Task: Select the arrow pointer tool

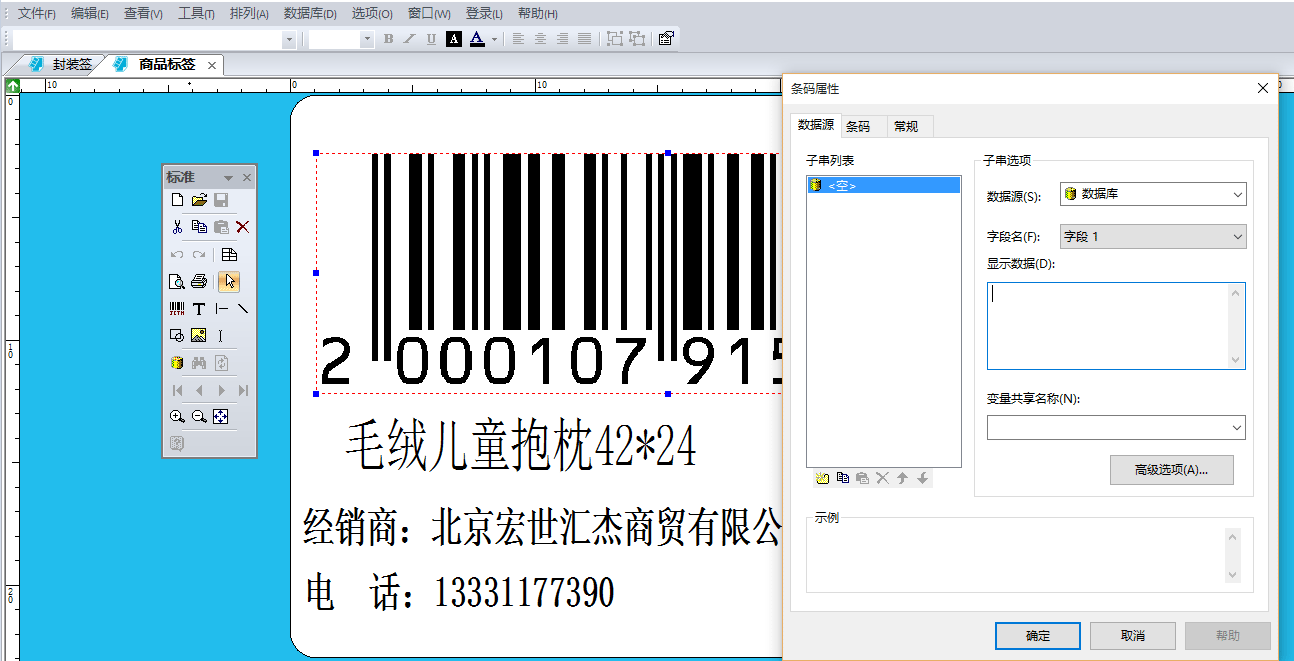Action: [229, 282]
